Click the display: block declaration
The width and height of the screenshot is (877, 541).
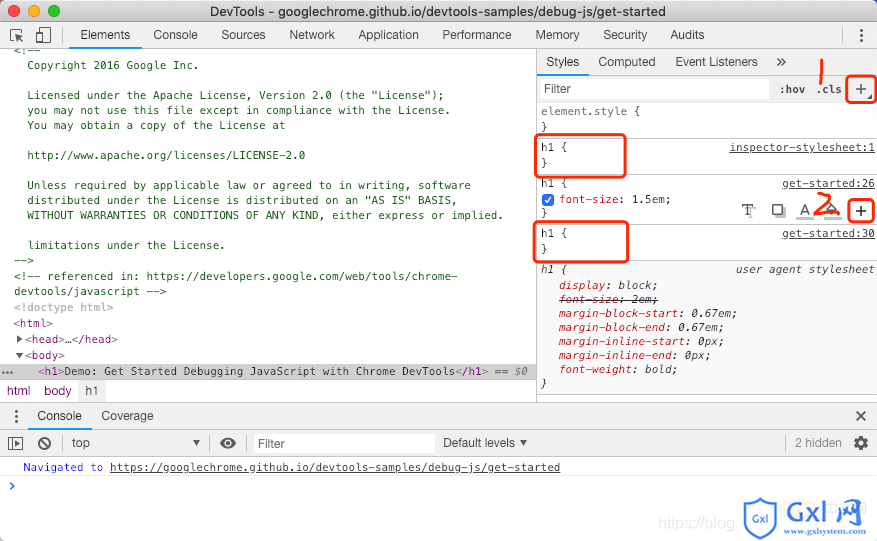tap(609, 285)
